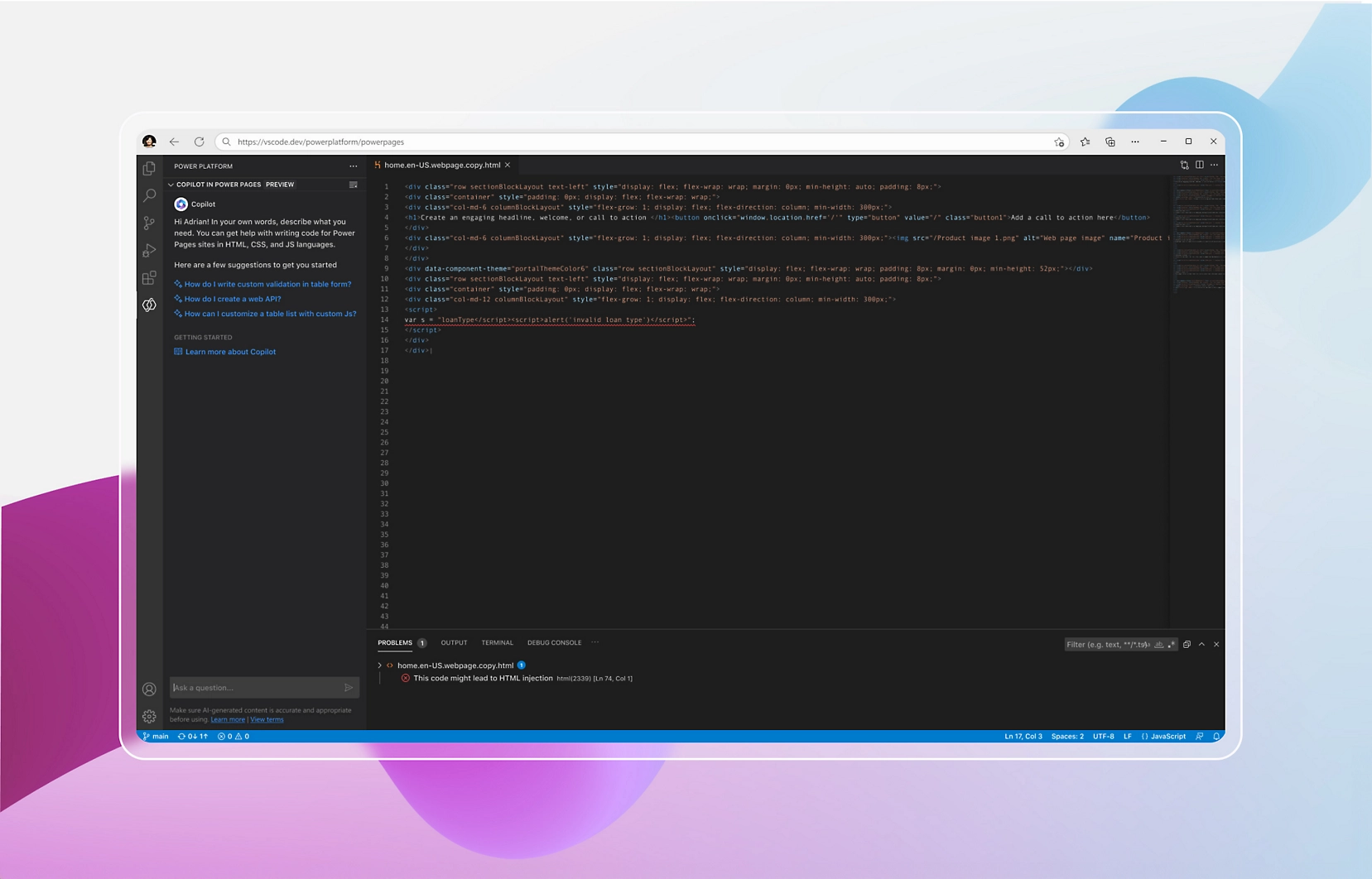Viewport: 1372px width, 879px height.
Task: Select home.en-US.webpage.copy.html editor tab
Action: pyautogui.click(x=442, y=165)
